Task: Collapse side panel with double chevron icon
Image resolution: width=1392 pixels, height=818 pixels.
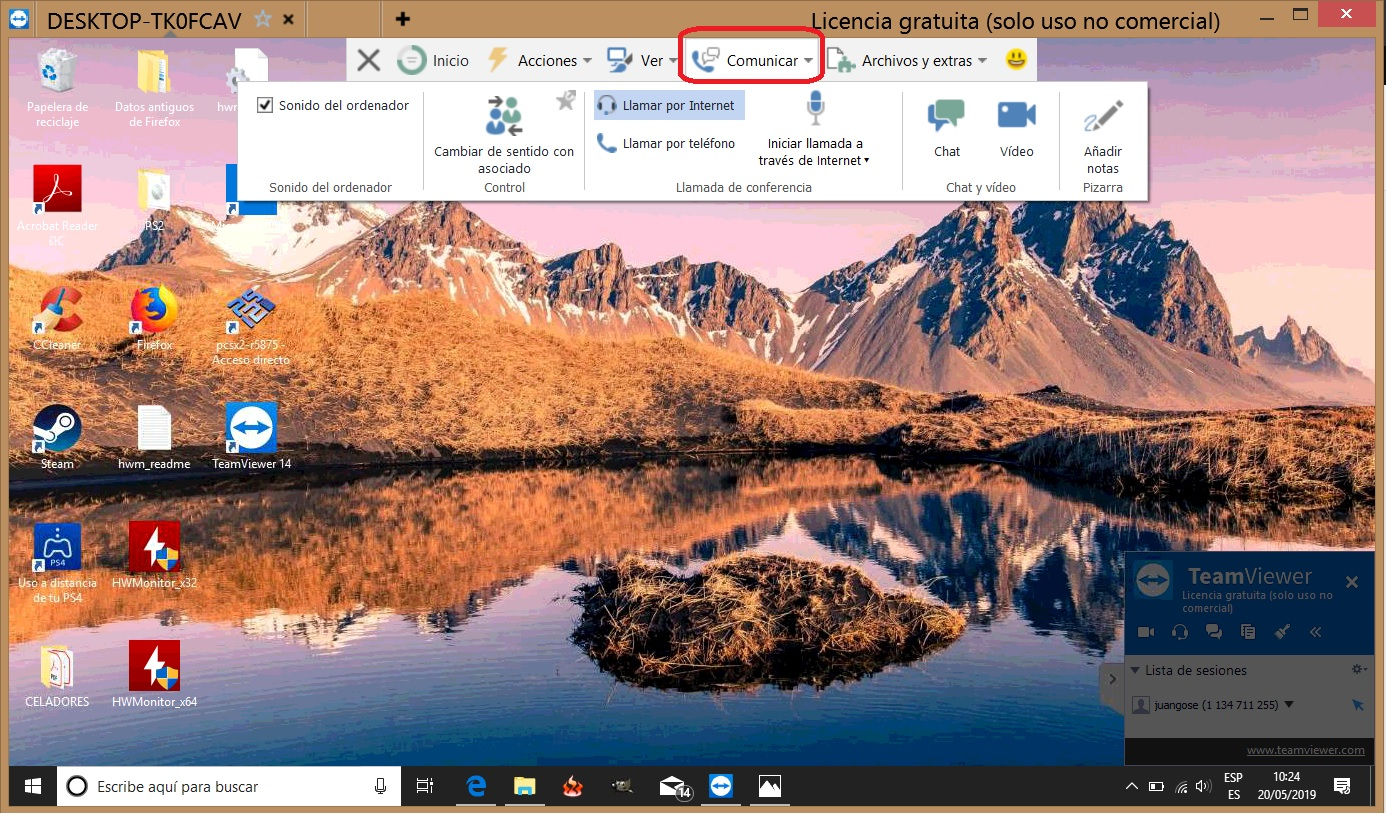Action: [x=1315, y=632]
